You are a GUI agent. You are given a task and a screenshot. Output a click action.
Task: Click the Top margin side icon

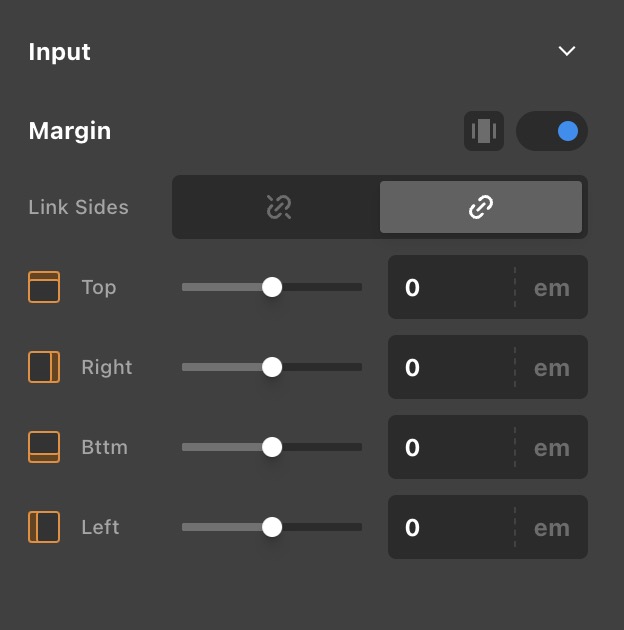point(44,287)
